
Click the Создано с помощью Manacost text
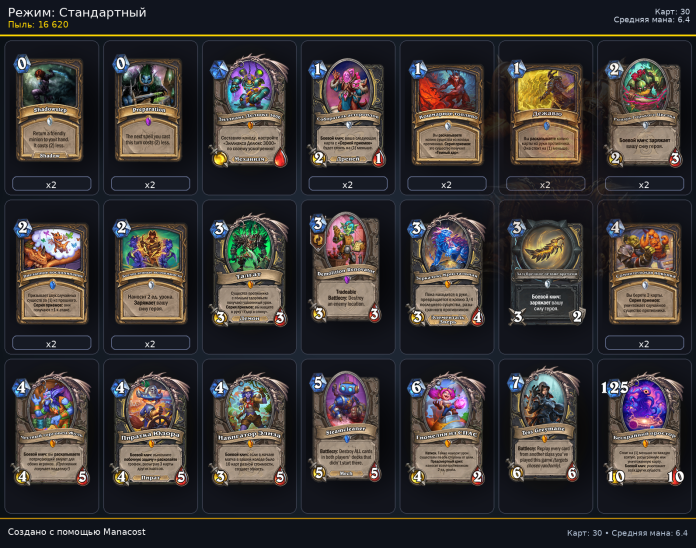[76, 532]
